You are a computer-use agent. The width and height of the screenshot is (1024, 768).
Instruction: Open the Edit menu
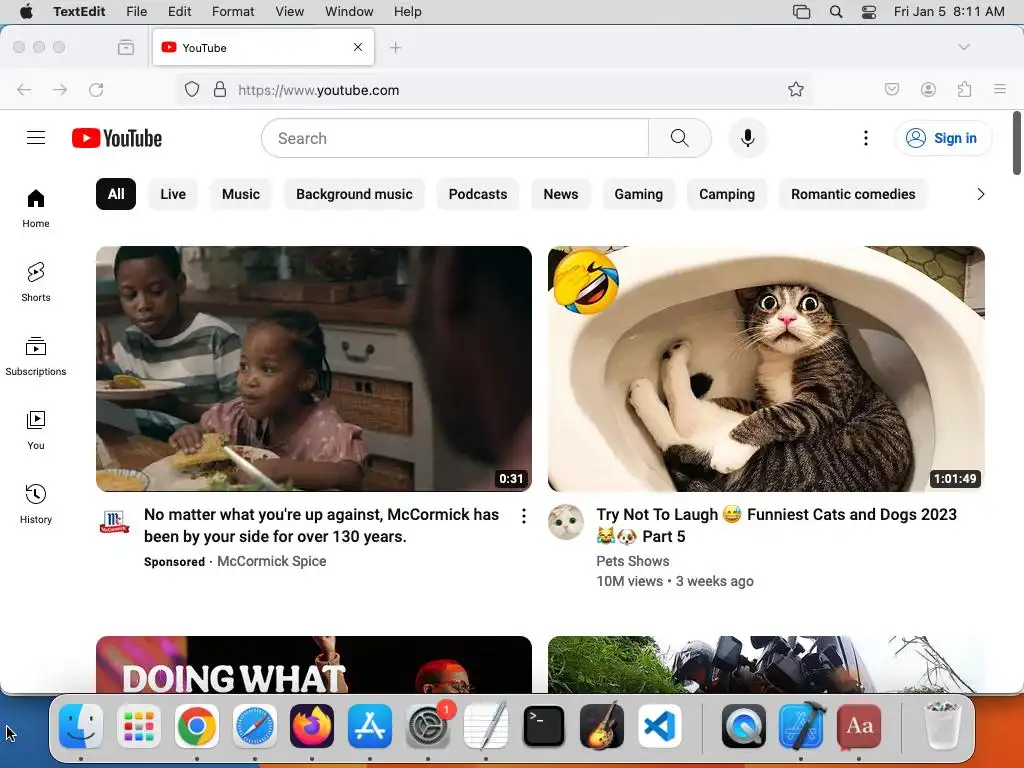click(180, 12)
